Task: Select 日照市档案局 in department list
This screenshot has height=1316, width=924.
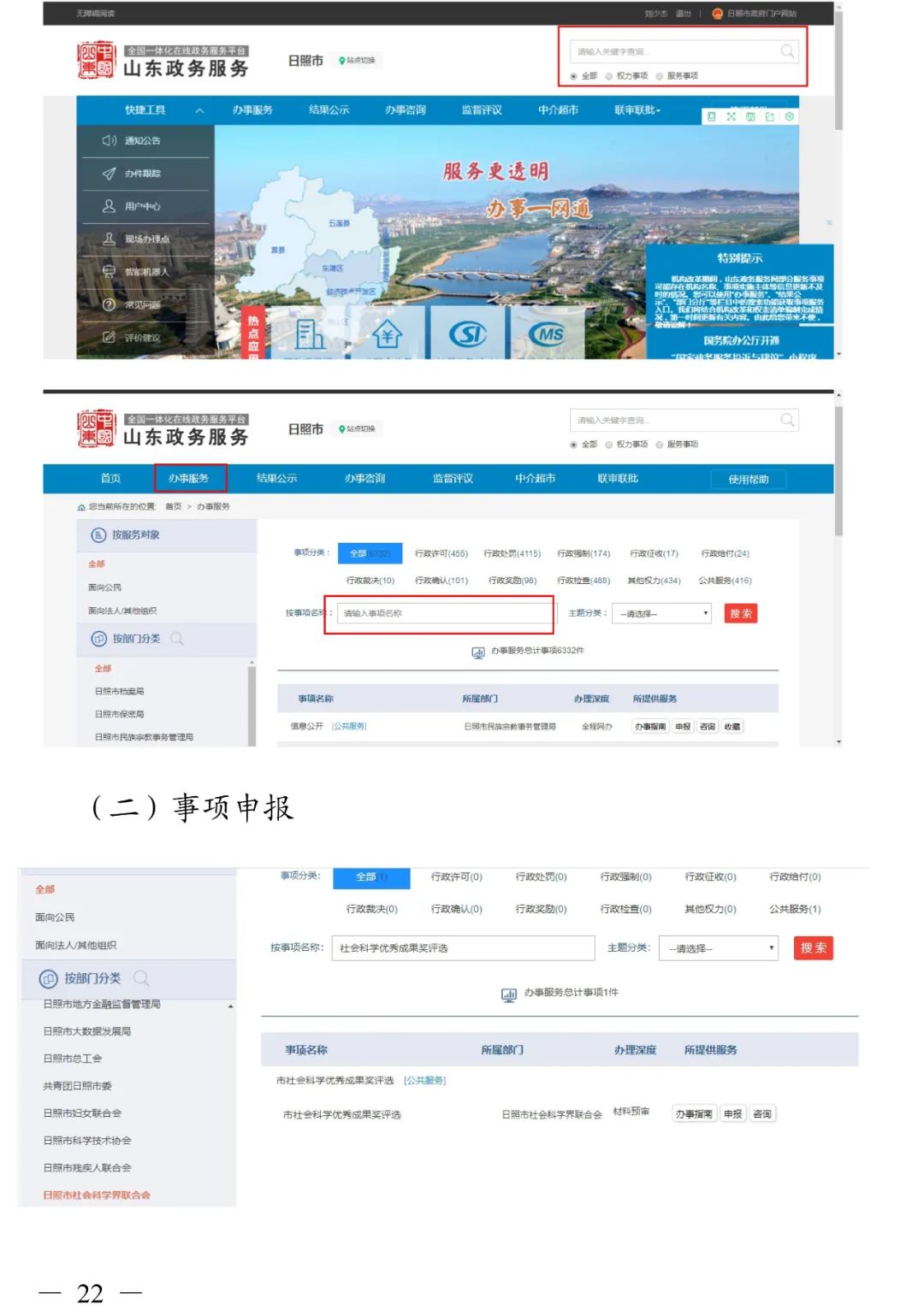Action: pyautogui.click(x=120, y=692)
